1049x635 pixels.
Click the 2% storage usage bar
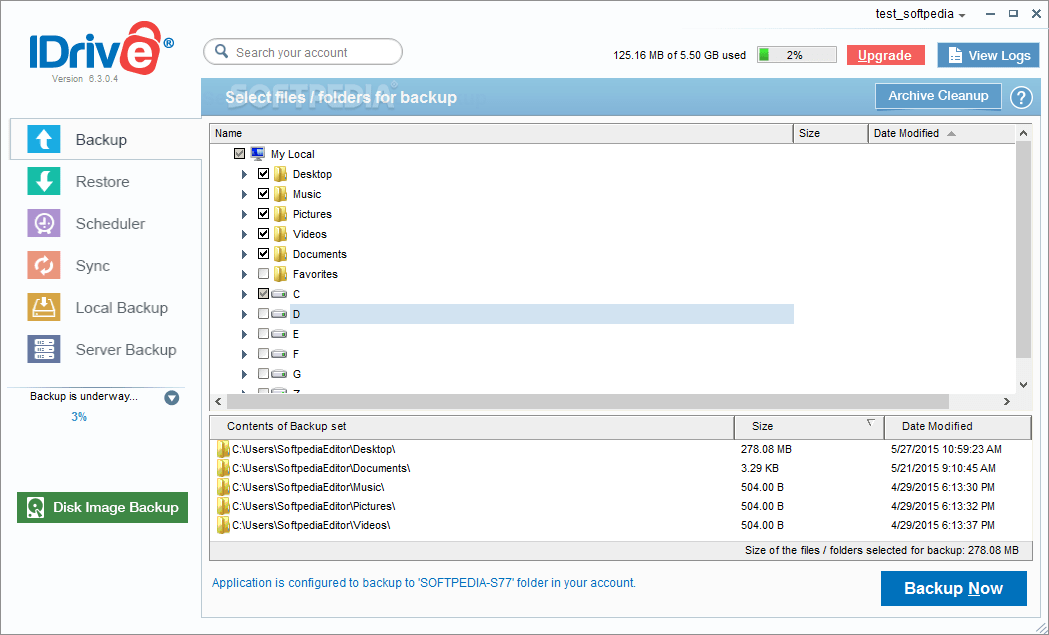797,55
